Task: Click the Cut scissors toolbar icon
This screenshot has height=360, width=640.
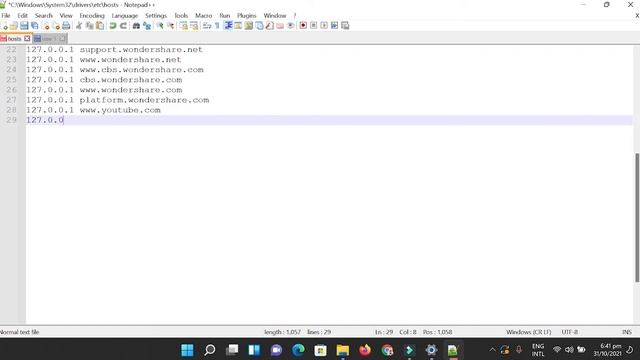Action: tap(79, 26)
